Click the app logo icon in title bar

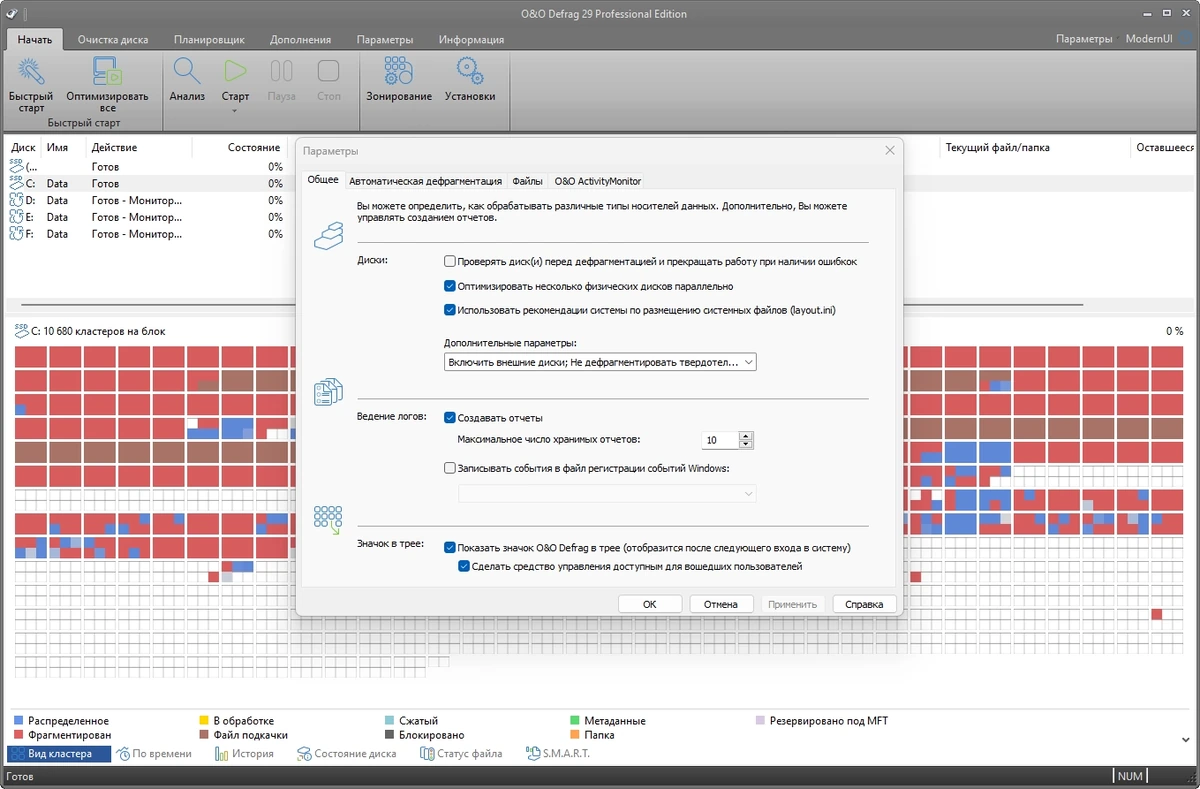coord(11,13)
